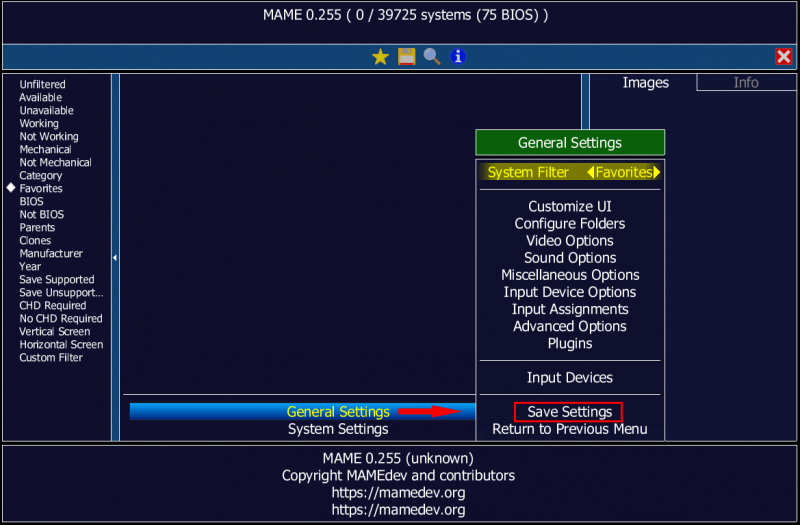Choose the CHD Required filter
800x525 pixels.
point(53,306)
